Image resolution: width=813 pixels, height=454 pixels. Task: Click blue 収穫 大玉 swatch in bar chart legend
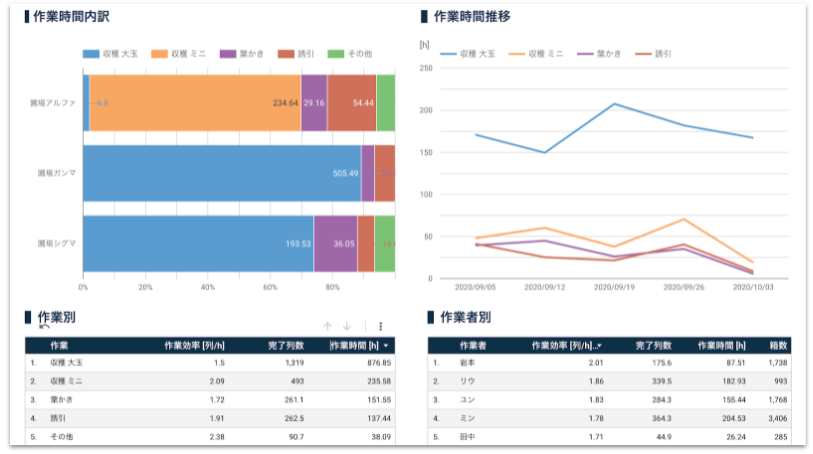coord(91,53)
